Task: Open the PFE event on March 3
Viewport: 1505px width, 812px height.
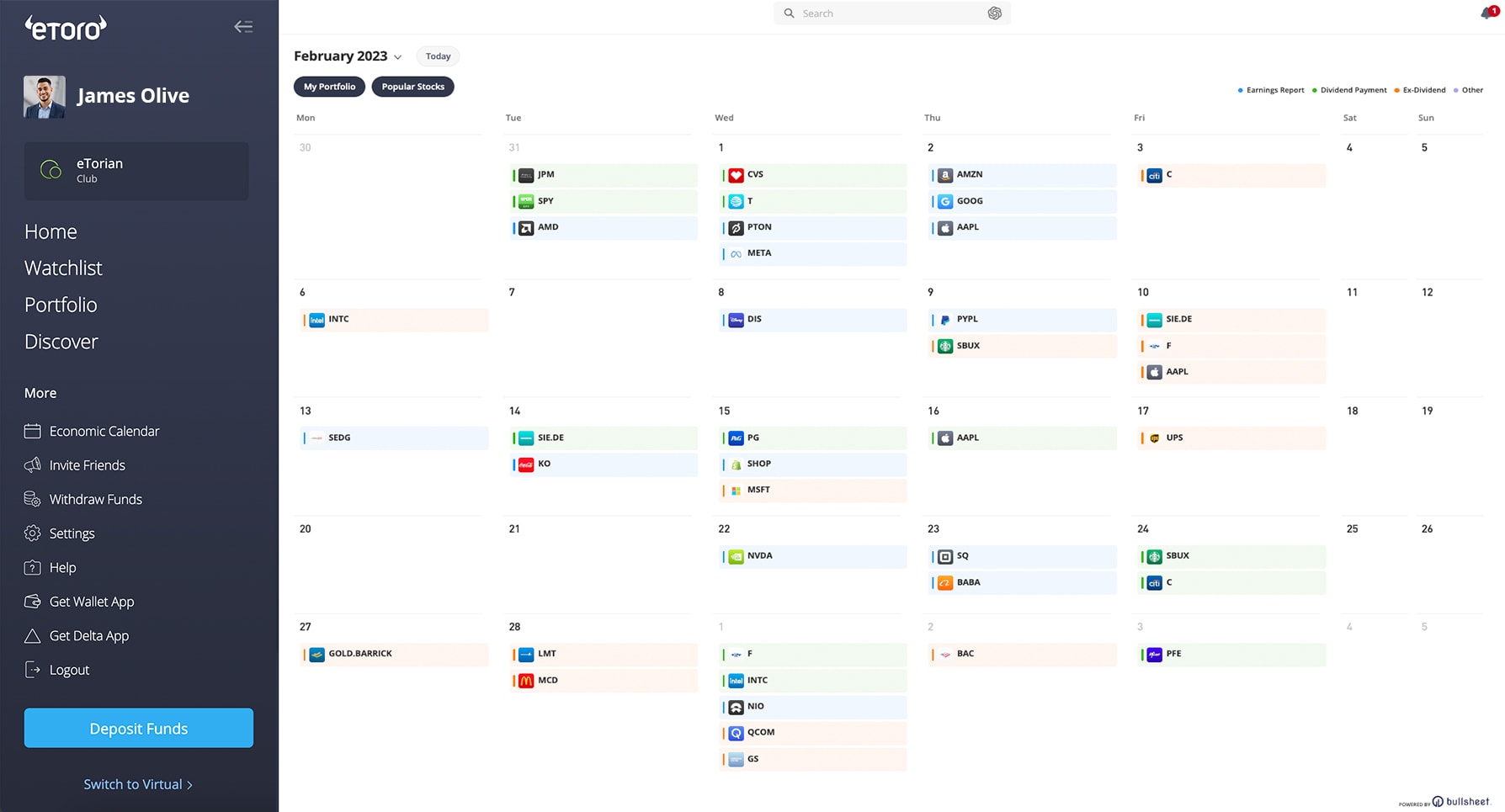Action: (x=1232, y=654)
